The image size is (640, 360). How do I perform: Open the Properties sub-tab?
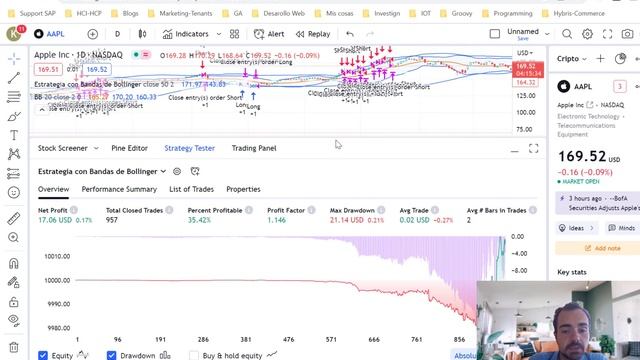[x=243, y=189]
